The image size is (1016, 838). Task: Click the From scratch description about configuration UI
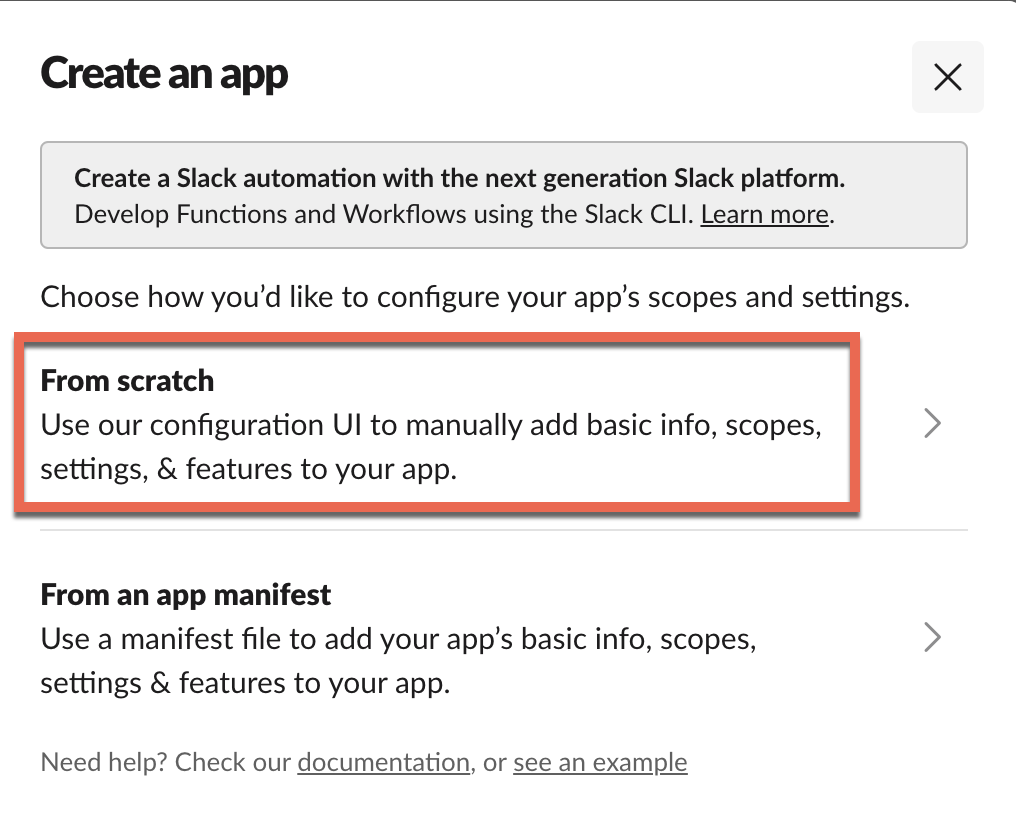(x=431, y=447)
